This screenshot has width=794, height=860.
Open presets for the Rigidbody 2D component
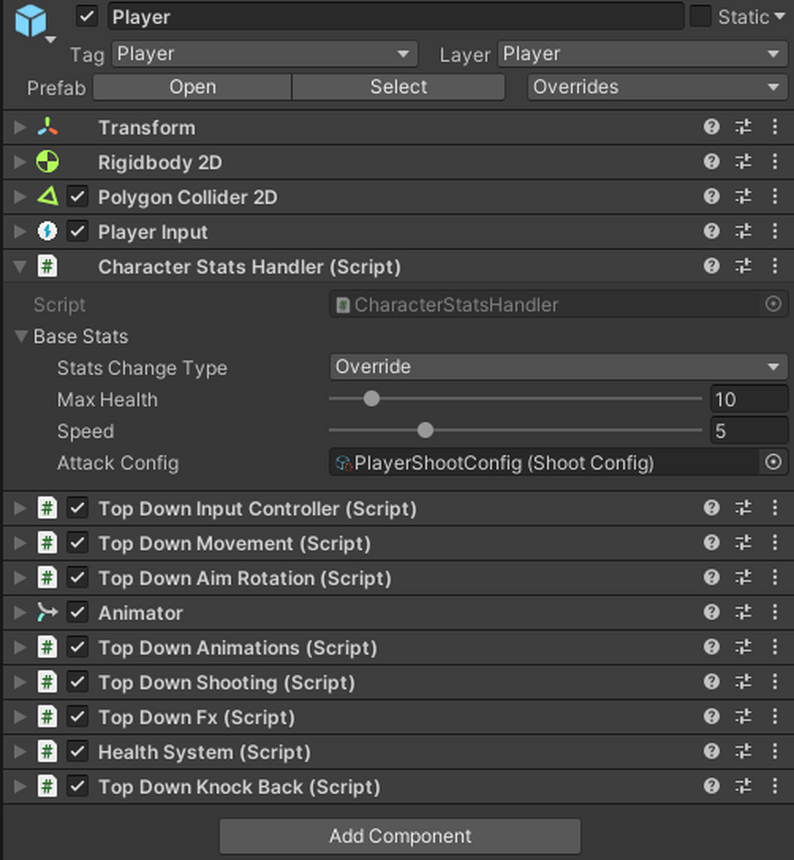coord(743,162)
